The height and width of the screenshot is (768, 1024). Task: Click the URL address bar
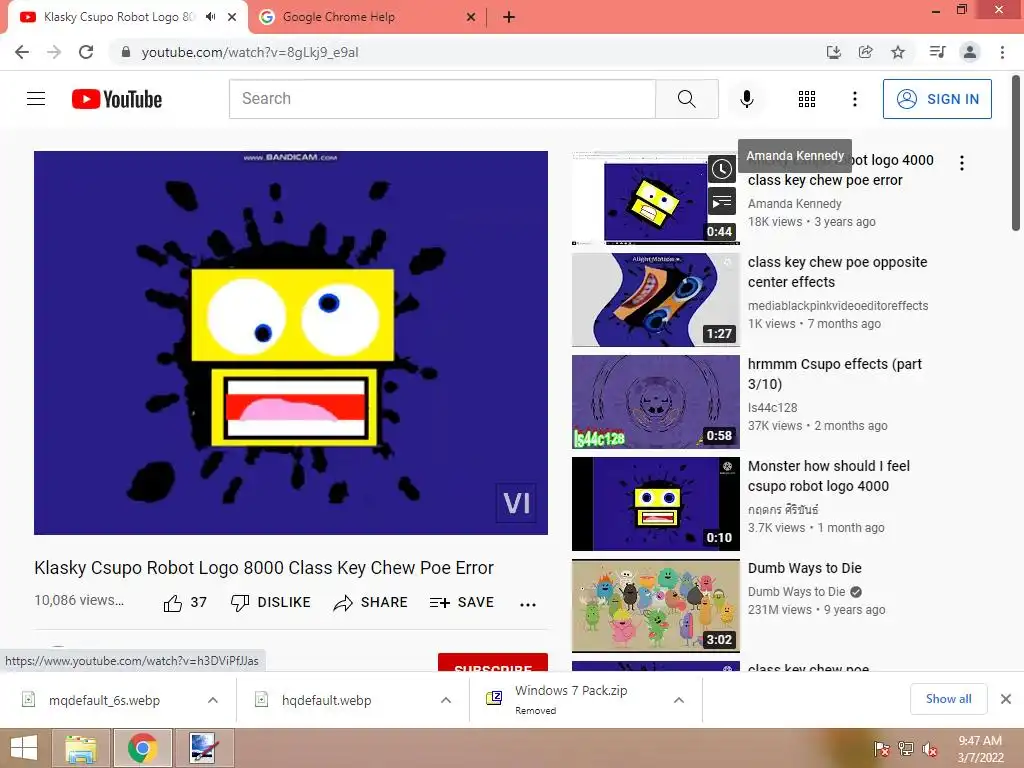457,52
